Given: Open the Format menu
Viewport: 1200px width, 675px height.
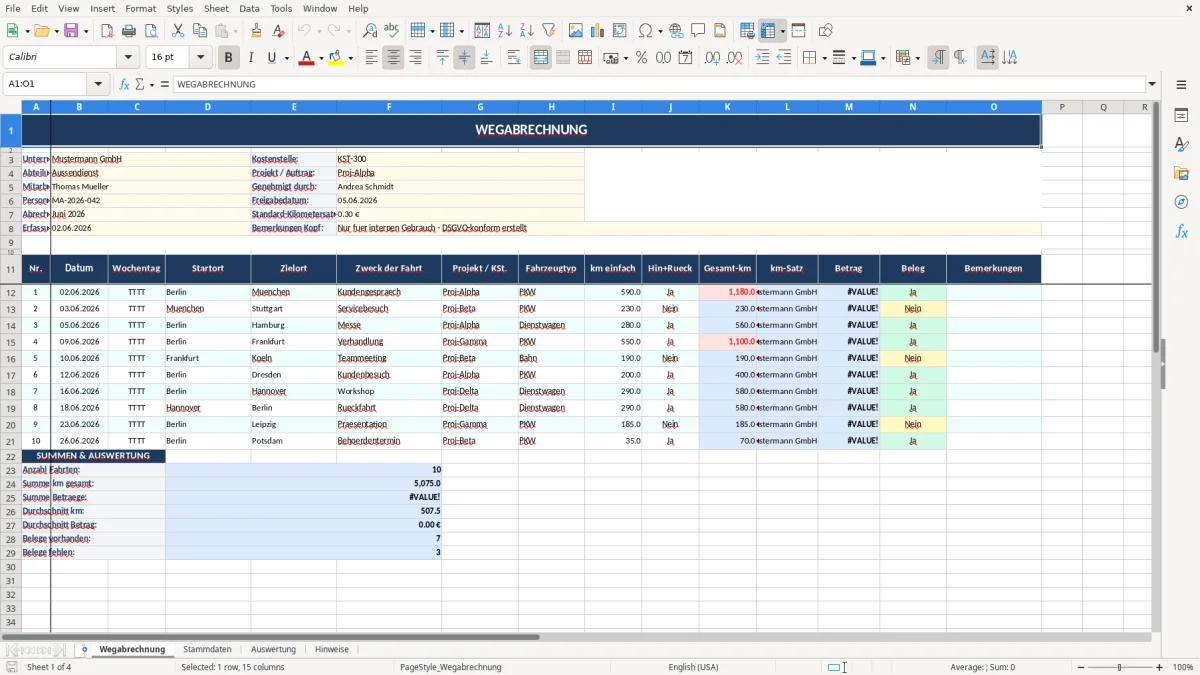Looking at the screenshot, I should (x=140, y=8).
